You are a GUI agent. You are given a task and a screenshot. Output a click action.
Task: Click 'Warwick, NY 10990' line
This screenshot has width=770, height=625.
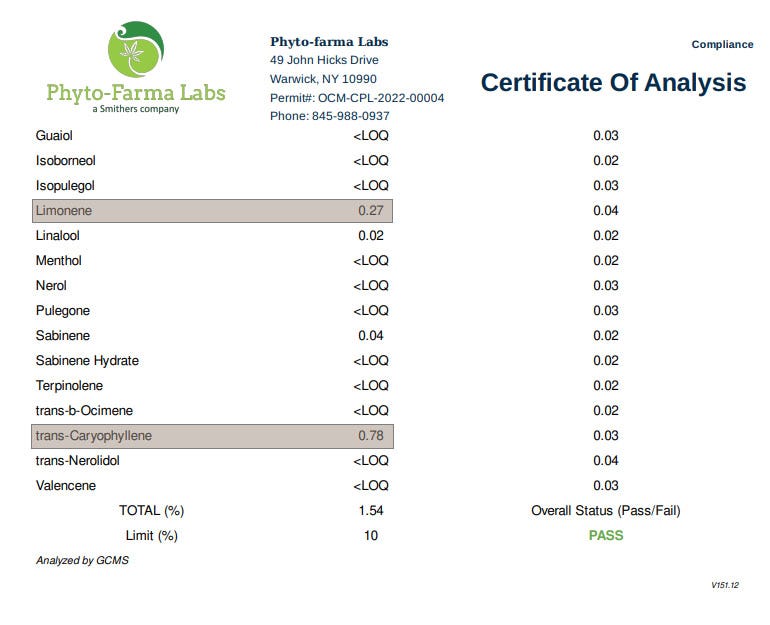click(x=323, y=79)
